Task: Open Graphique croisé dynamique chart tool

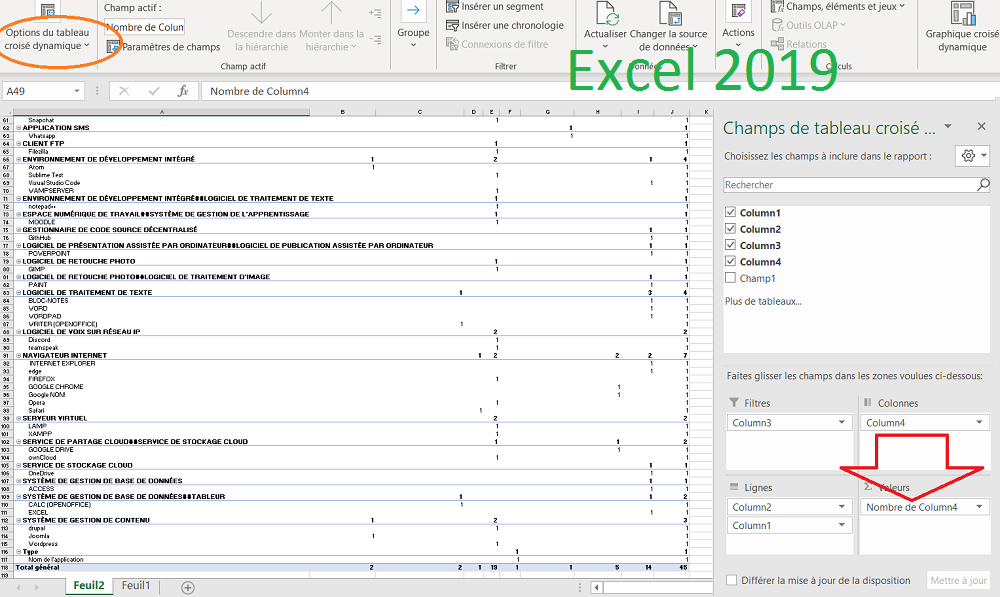Action: 962,12
